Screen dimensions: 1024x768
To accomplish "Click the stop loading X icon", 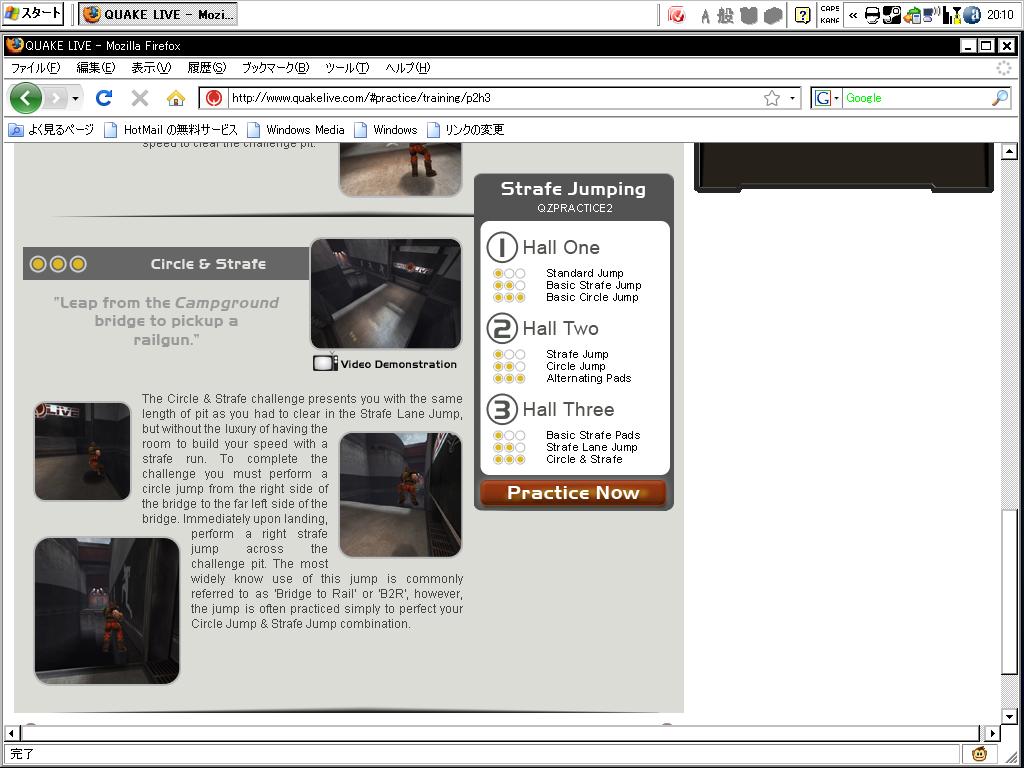I will tap(140, 98).
